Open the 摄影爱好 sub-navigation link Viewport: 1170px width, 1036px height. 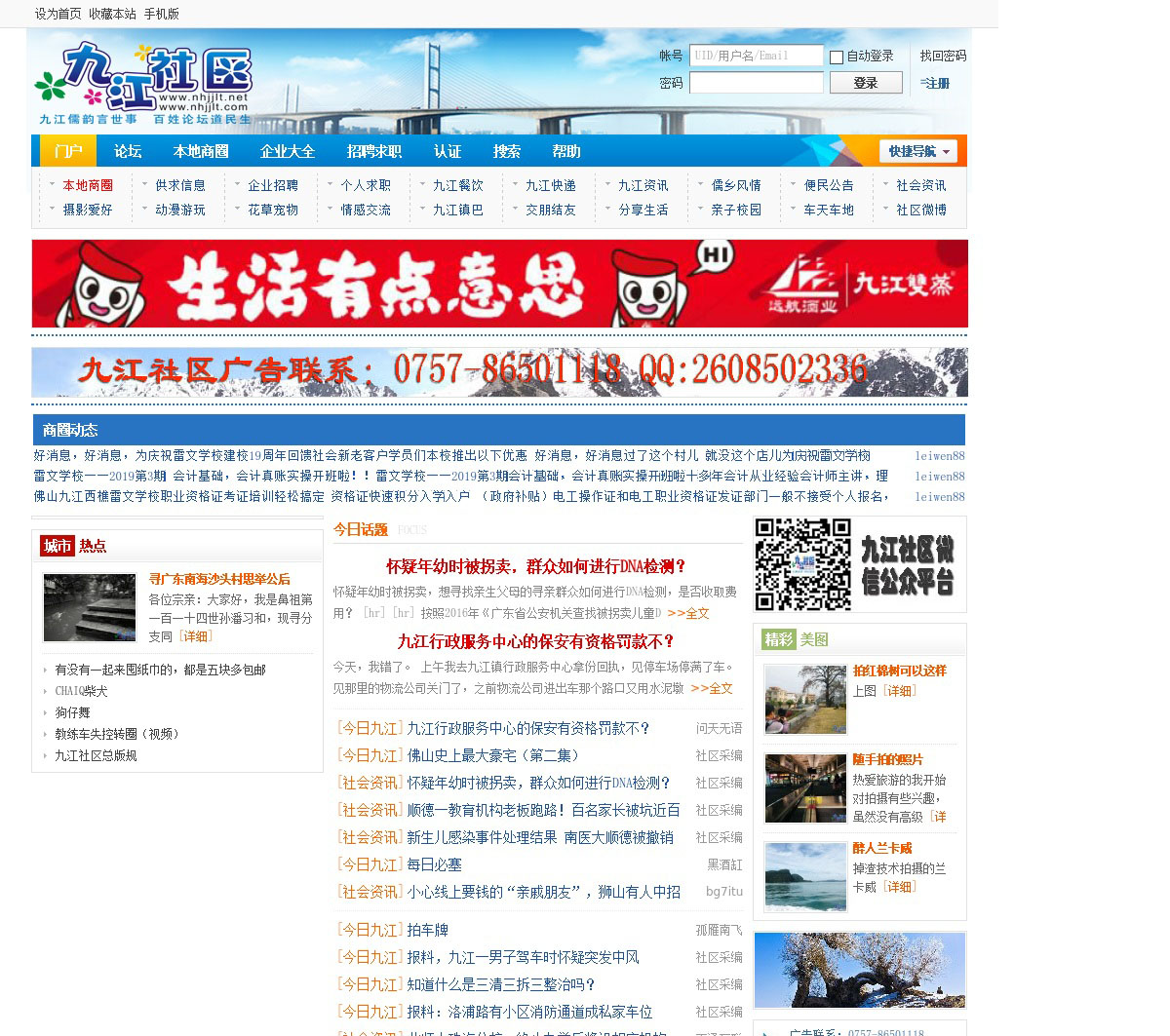point(88,210)
